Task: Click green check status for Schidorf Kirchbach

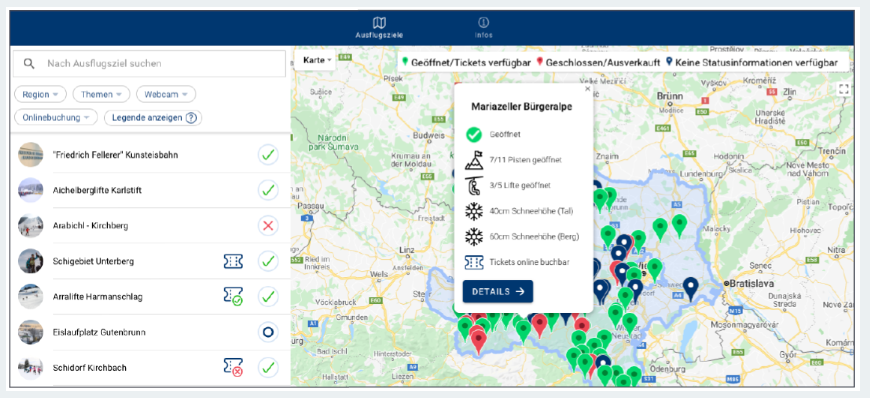Action: pos(269,367)
